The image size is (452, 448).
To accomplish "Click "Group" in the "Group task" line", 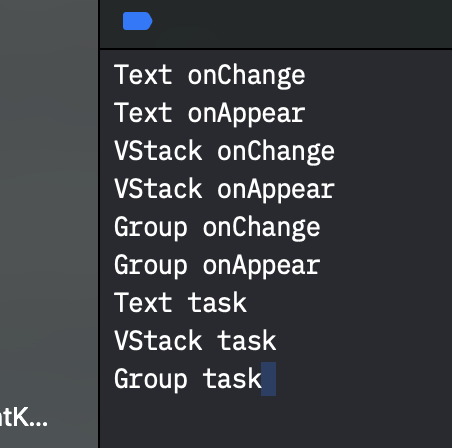I will click(151, 380).
